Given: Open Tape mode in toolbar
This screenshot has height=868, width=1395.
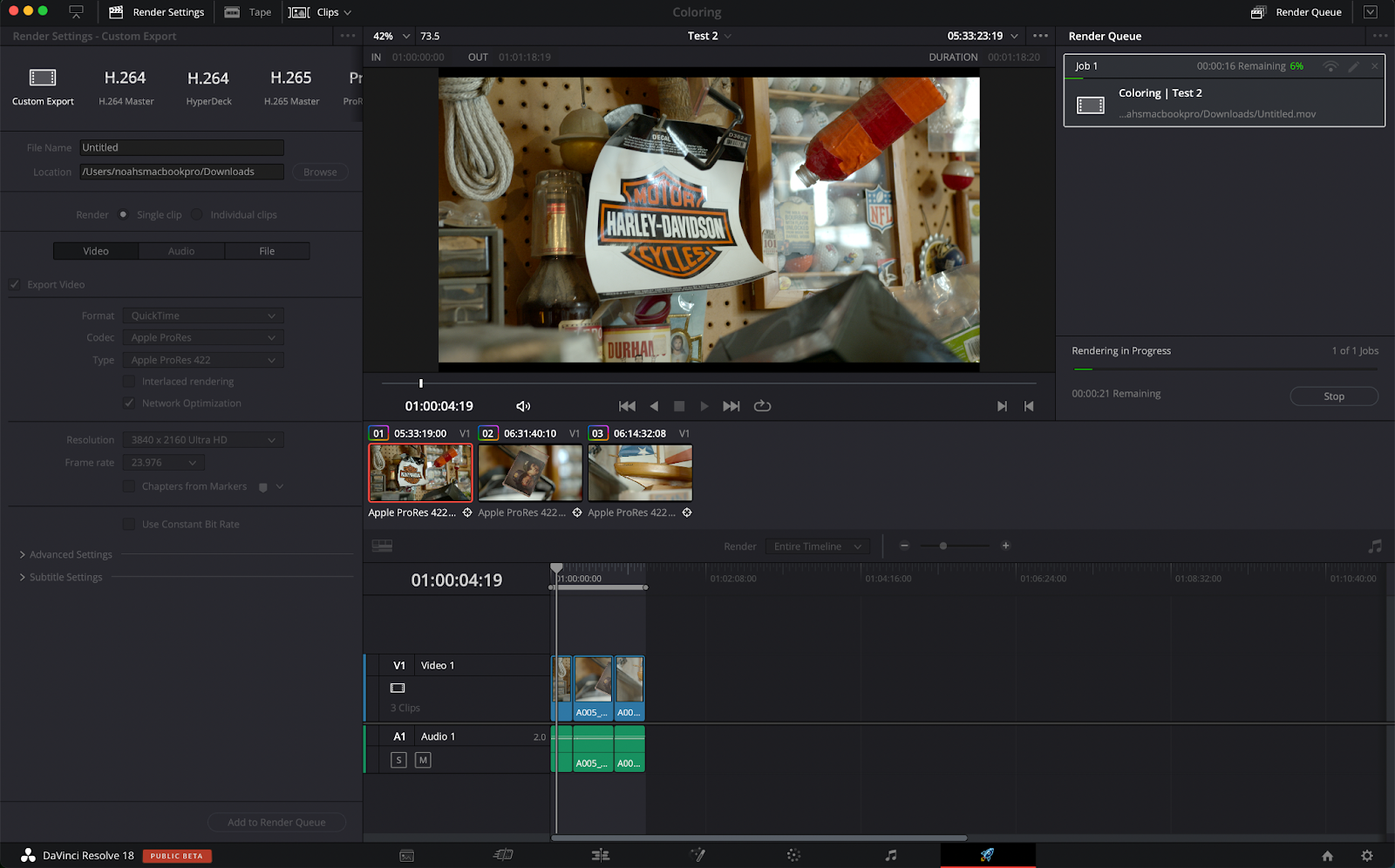Looking at the screenshot, I should click(248, 12).
